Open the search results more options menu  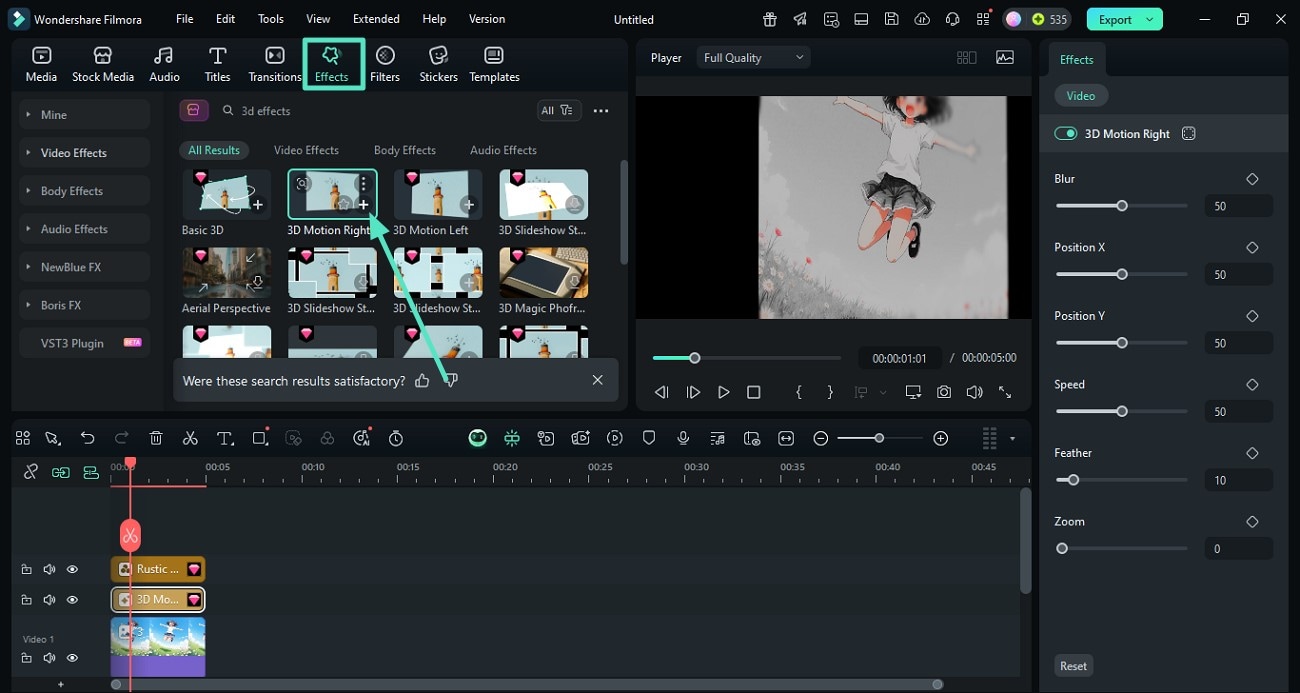click(x=601, y=111)
